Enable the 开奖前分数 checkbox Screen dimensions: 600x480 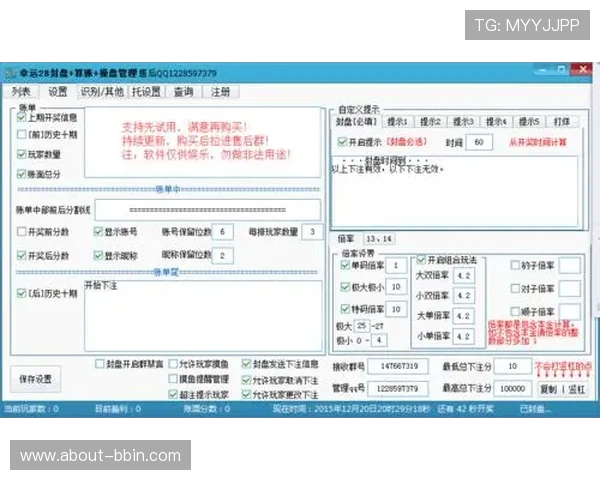click(x=21, y=232)
